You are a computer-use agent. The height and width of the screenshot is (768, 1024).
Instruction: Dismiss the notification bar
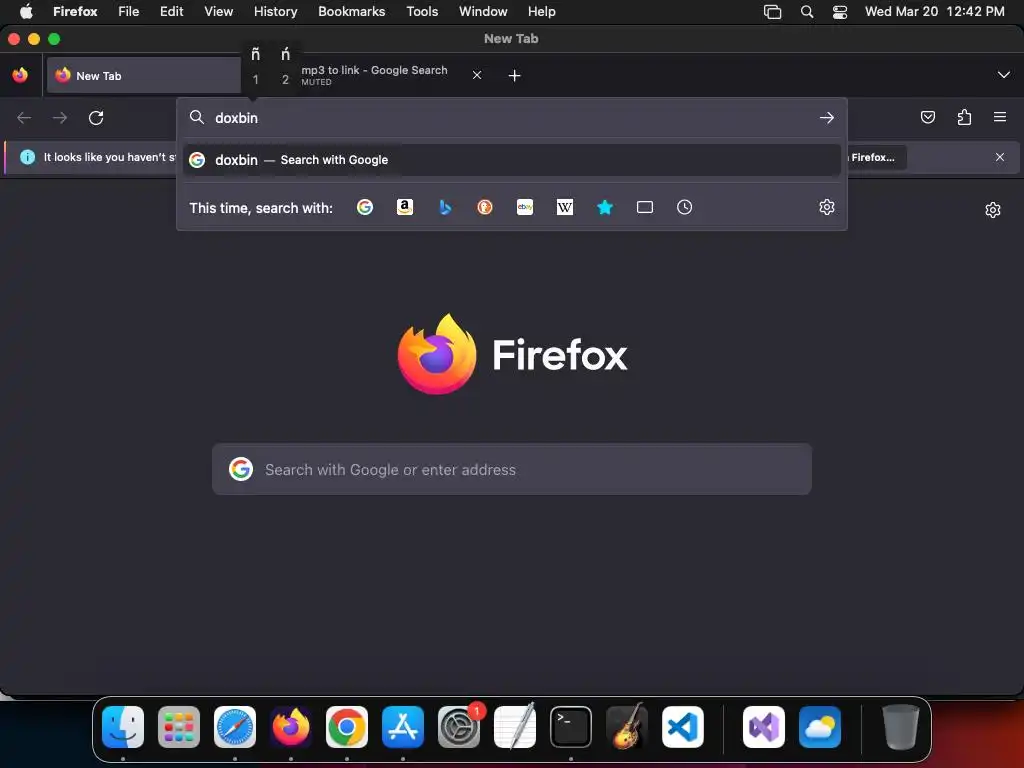pos(1000,157)
